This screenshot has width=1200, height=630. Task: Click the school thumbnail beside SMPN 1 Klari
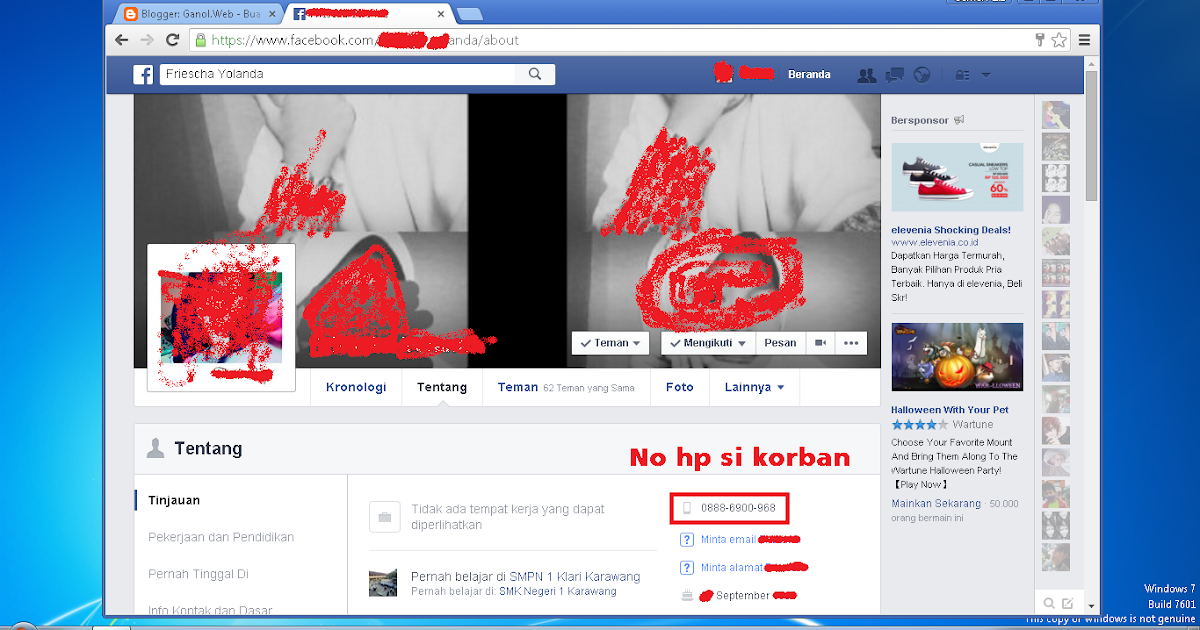[383, 584]
